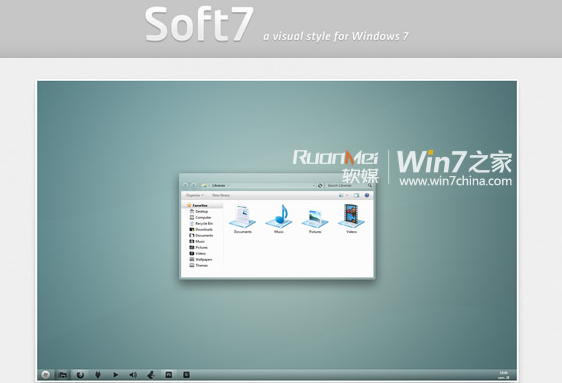The image size is (562, 383).
Task: Select the large Pictures library icon
Action: tap(315, 218)
